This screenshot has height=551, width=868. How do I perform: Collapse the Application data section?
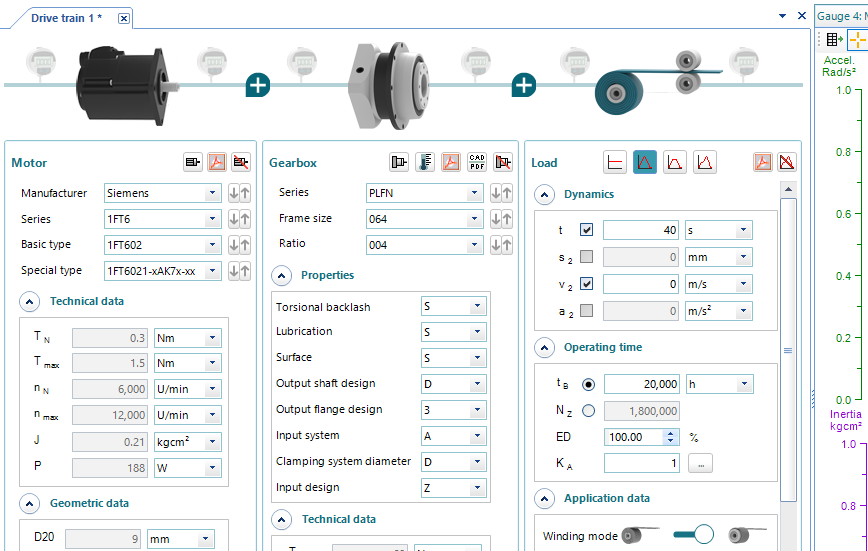[x=545, y=499]
